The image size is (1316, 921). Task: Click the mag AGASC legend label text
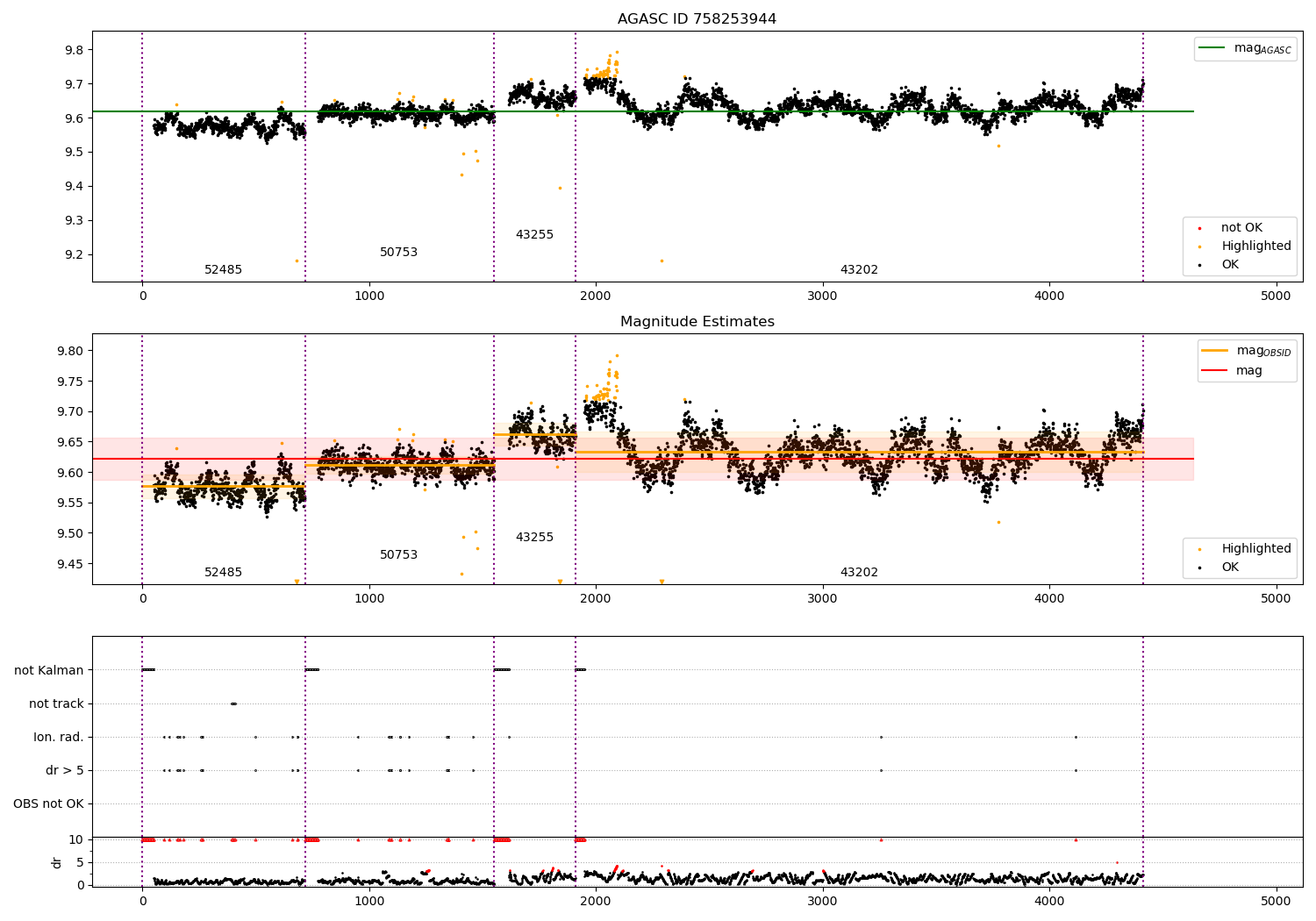(x=1262, y=49)
